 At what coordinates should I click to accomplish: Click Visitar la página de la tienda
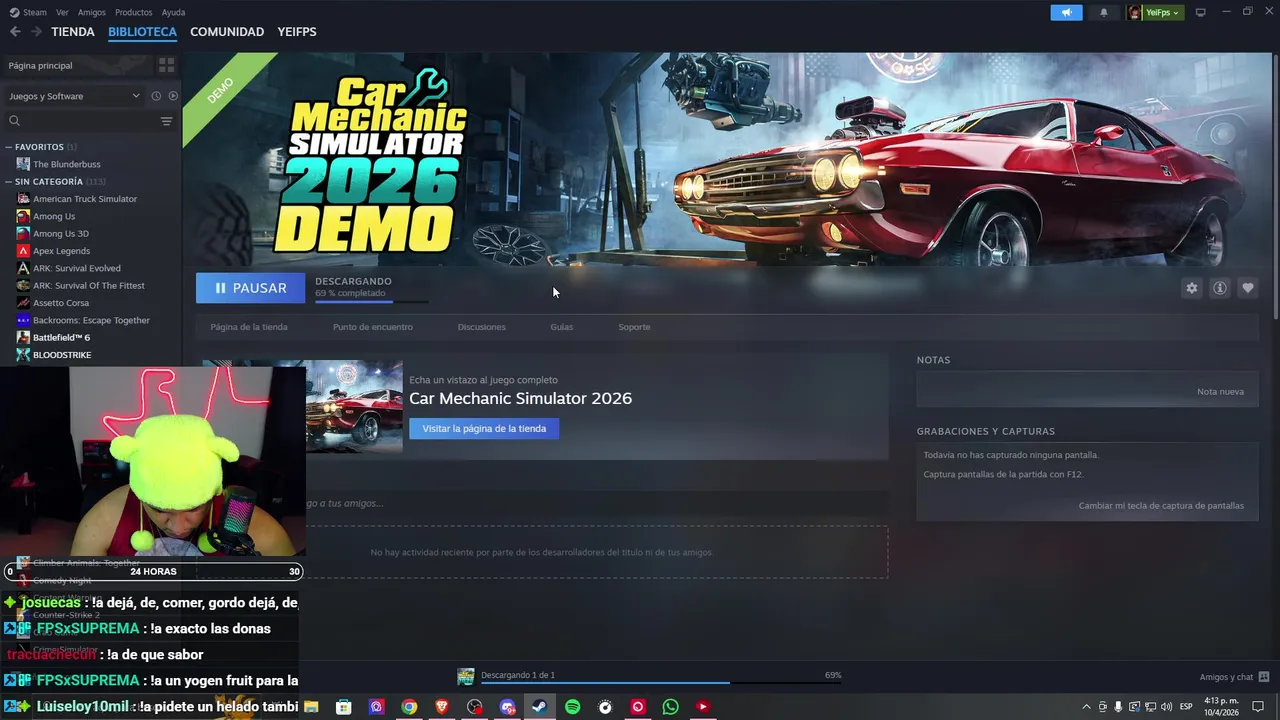(x=484, y=429)
